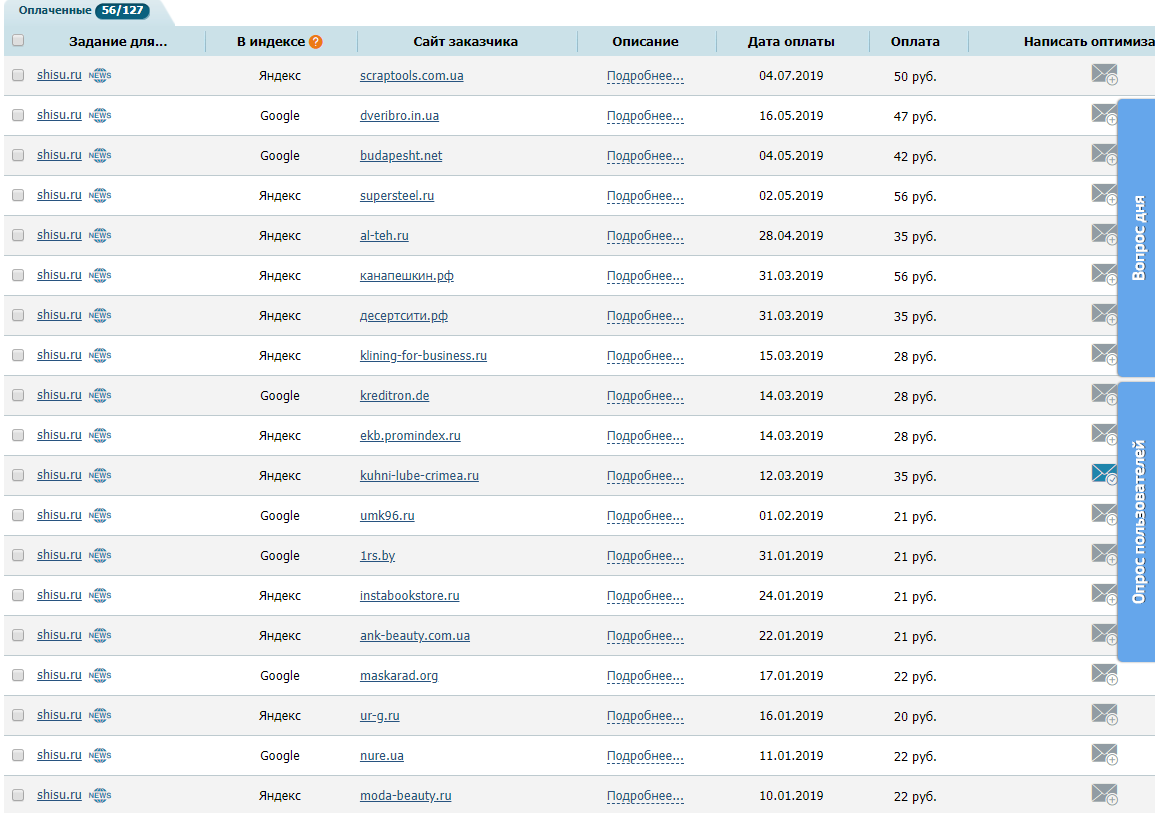
Task: Select the Оплаченные 56/127 tab
Action: pyautogui.click(x=83, y=11)
